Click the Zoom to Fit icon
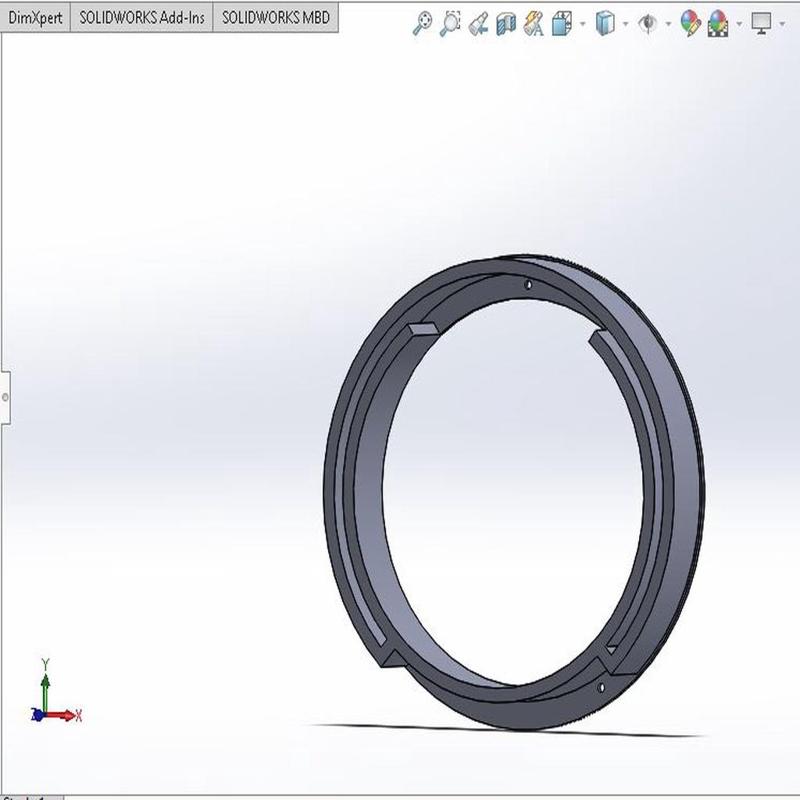Screen dimensions: 800x800 (422, 23)
